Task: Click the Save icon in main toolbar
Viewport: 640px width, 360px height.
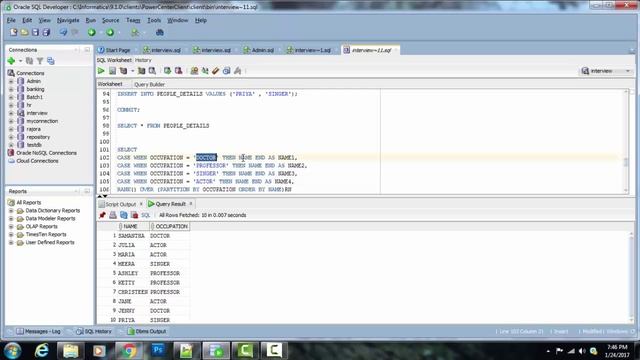Action: [36, 32]
